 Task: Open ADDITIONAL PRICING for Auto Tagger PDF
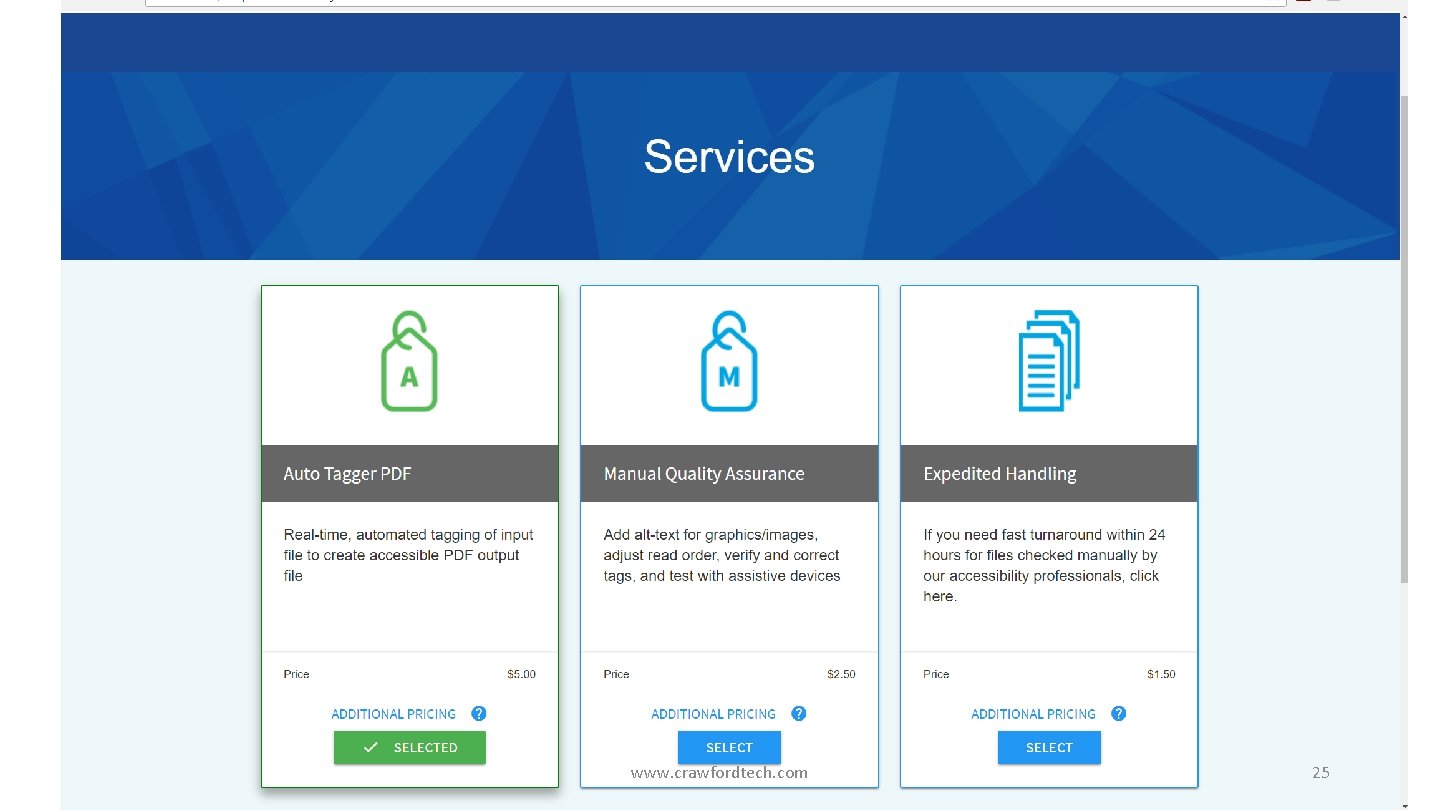pyautogui.click(x=393, y=713)
